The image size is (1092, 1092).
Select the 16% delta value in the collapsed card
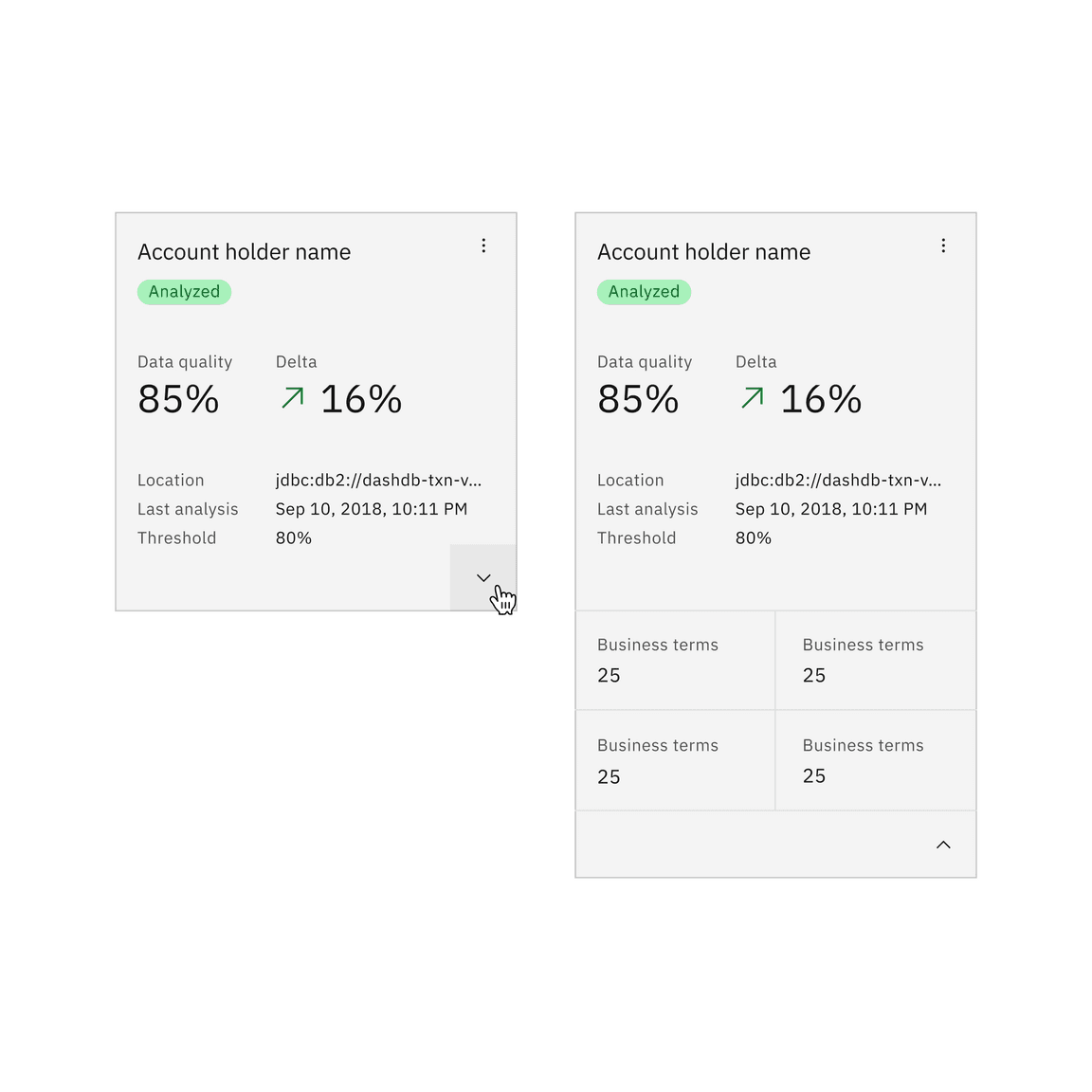[x=361, y=399]
